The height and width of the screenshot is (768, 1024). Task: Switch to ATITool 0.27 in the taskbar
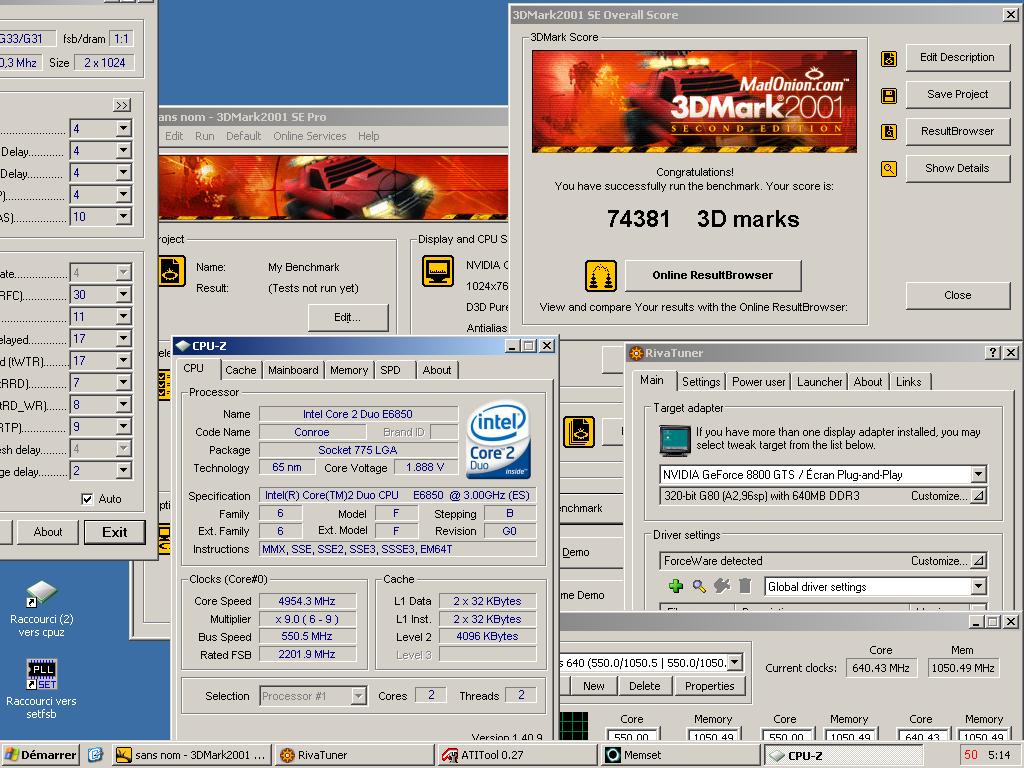[x=516, y=755]
